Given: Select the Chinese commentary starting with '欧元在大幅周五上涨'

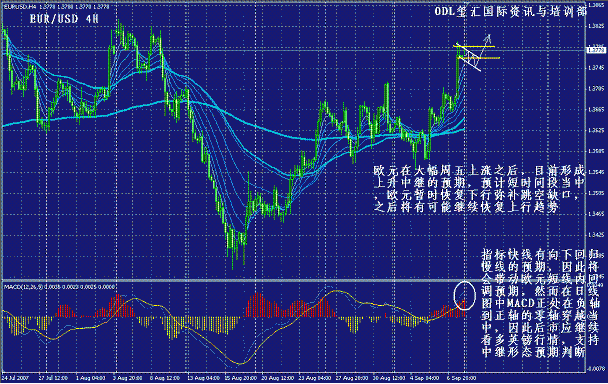Looking at the screenshot, I should (479, 189).
